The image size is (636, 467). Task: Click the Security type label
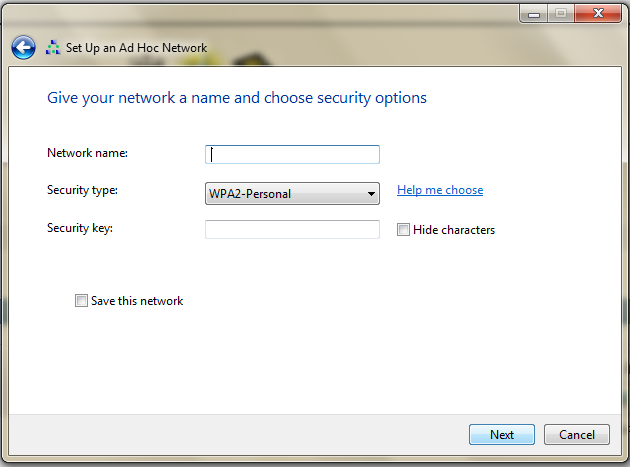(82, 190)
